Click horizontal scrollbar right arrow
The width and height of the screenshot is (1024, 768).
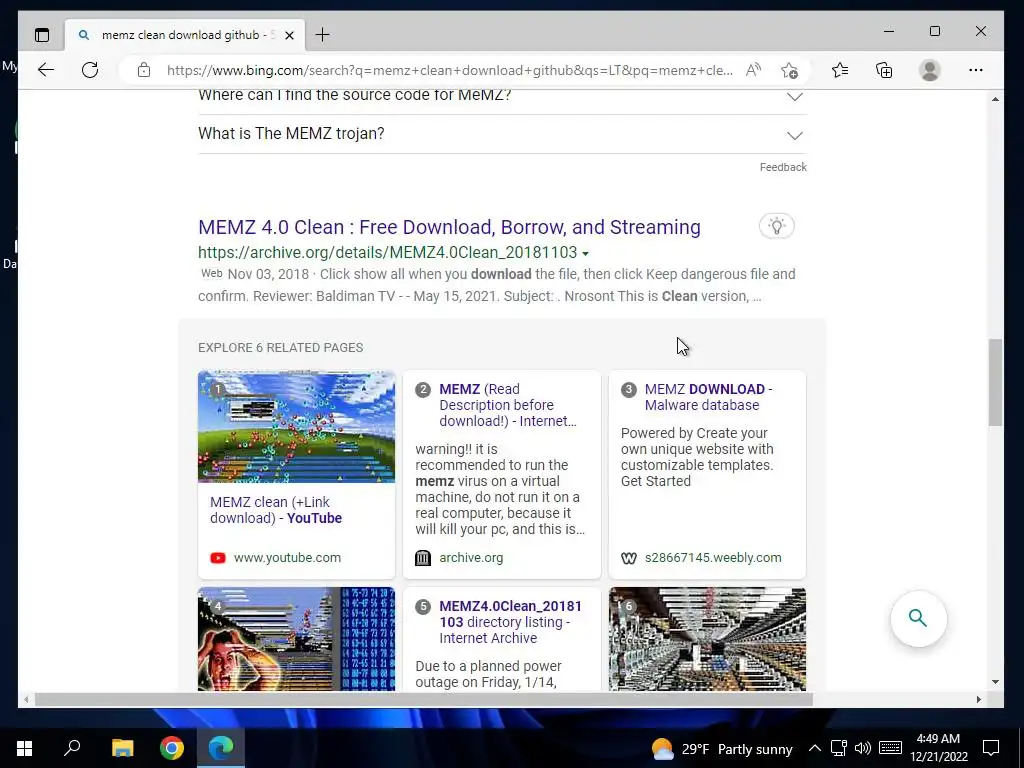(x=978, y=699)
